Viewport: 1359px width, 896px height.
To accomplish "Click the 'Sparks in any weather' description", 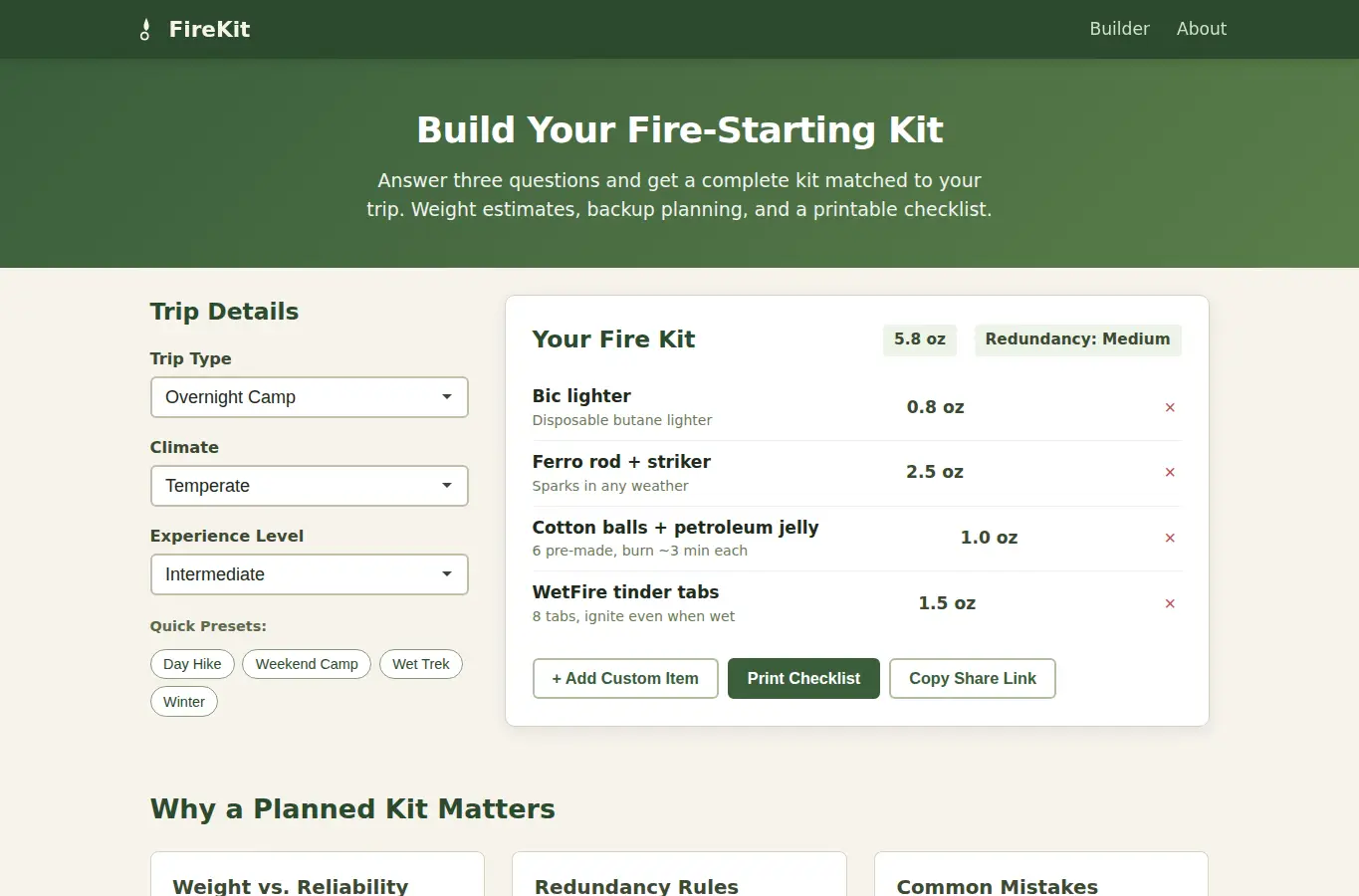I will pyautogui.click(x=610, y=486).
